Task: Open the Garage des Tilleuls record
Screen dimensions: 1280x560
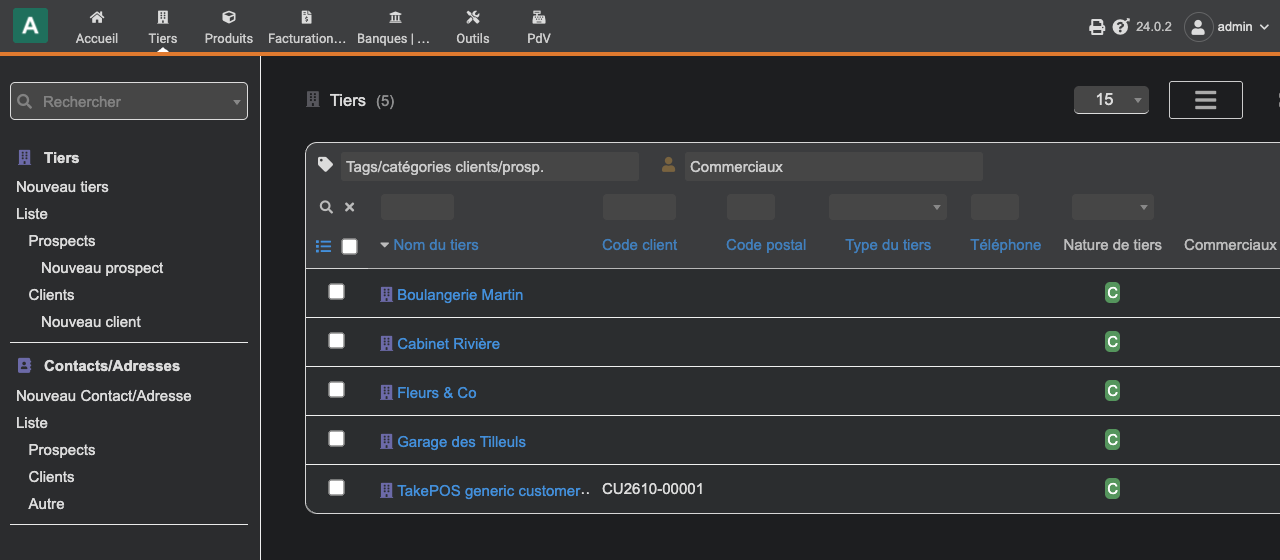Action: pos(461,442)
